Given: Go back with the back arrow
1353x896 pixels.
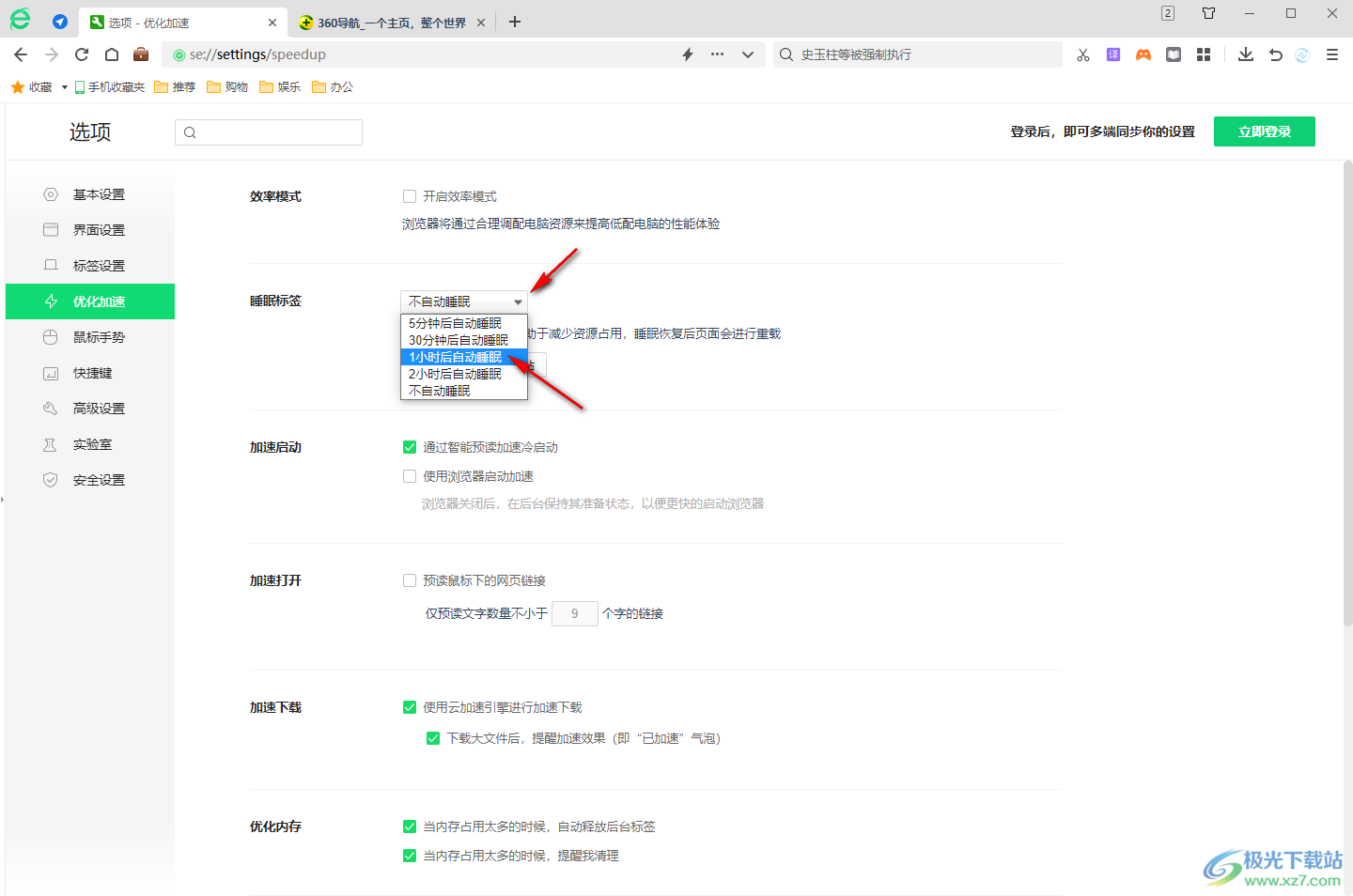Looking at the screenshot, I should click(21, 54).
